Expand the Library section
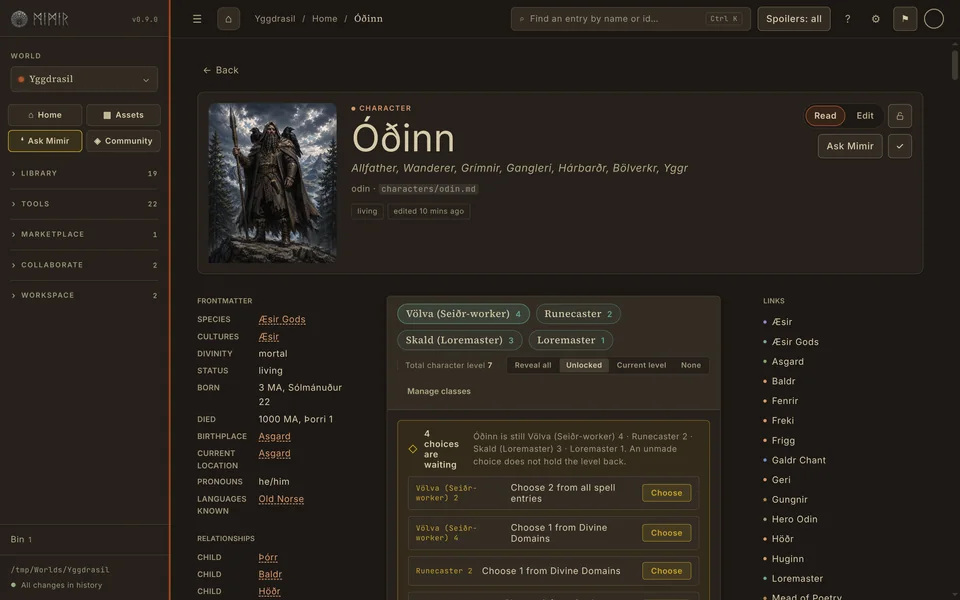960x600 pixels. point(84,173)
